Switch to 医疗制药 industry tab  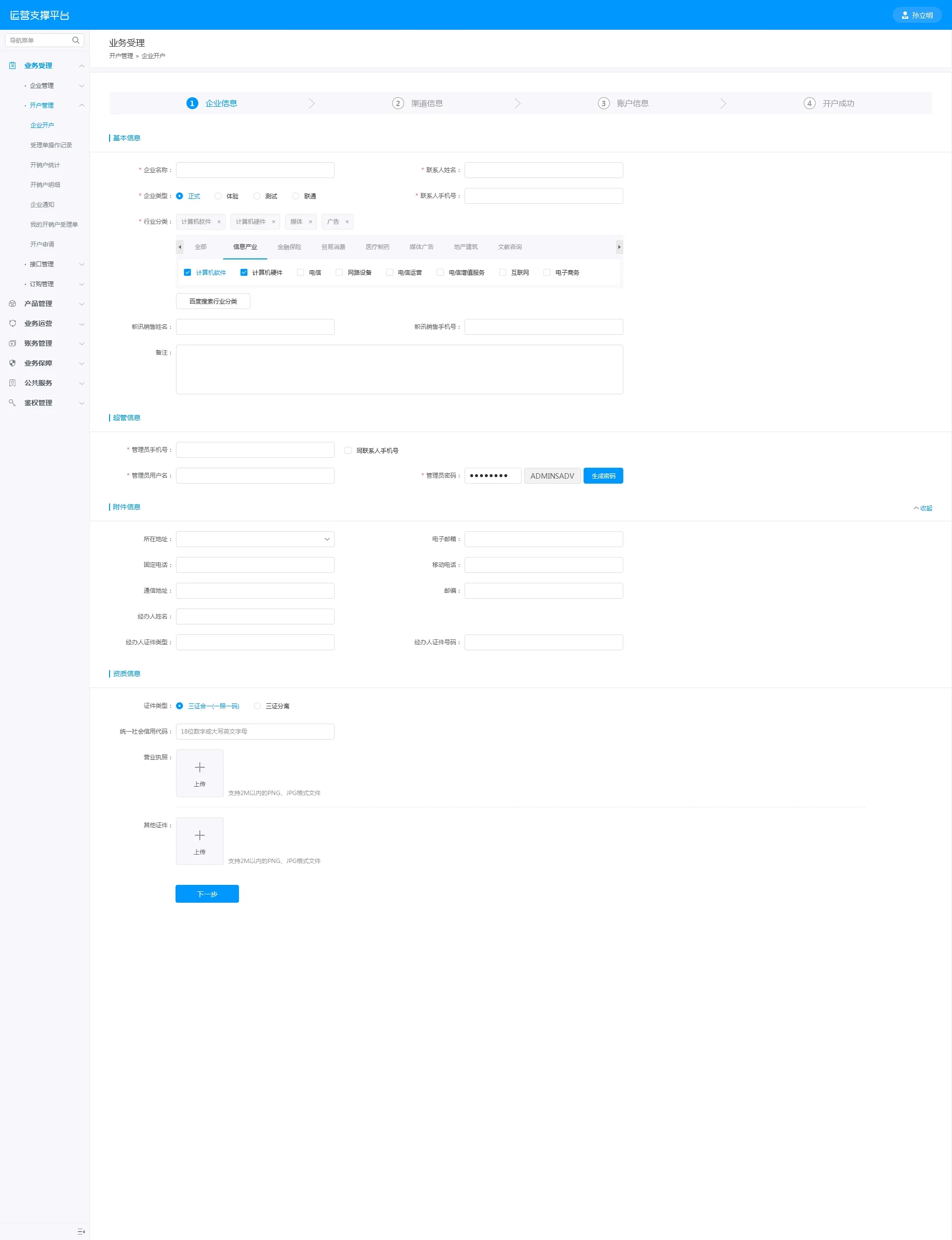pyautogui.click(x=377, y=247)
